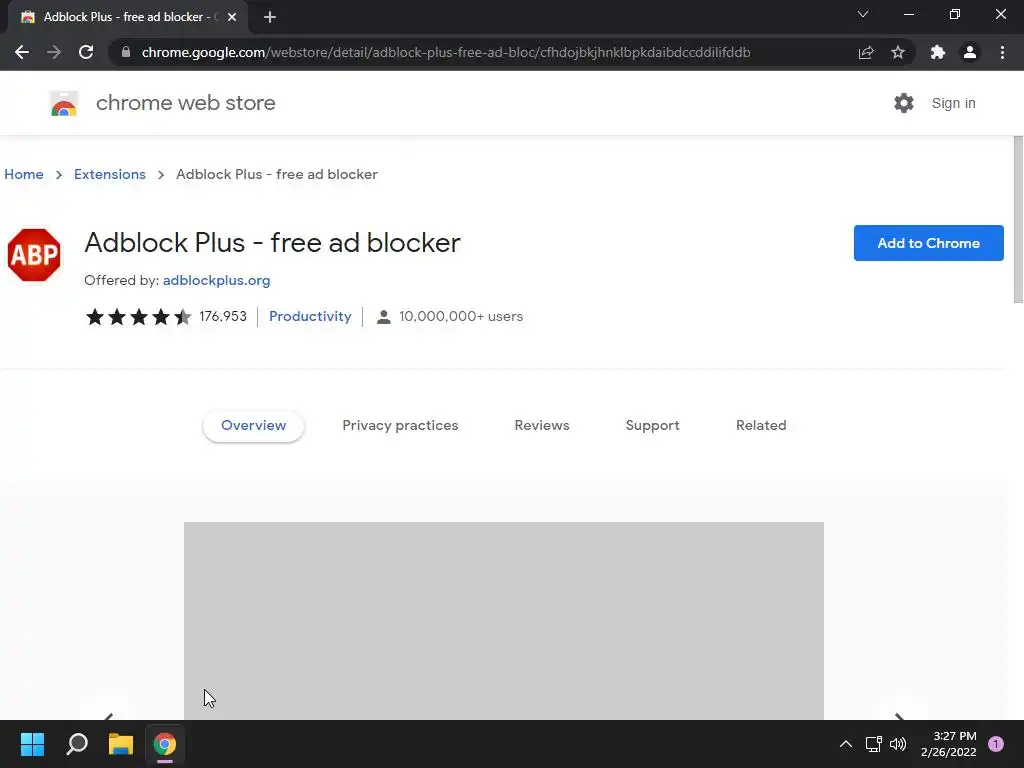Open the Extensions puzzle icon
The image size is (1024, 768).
pyautogui.click(x=938, y=52)
